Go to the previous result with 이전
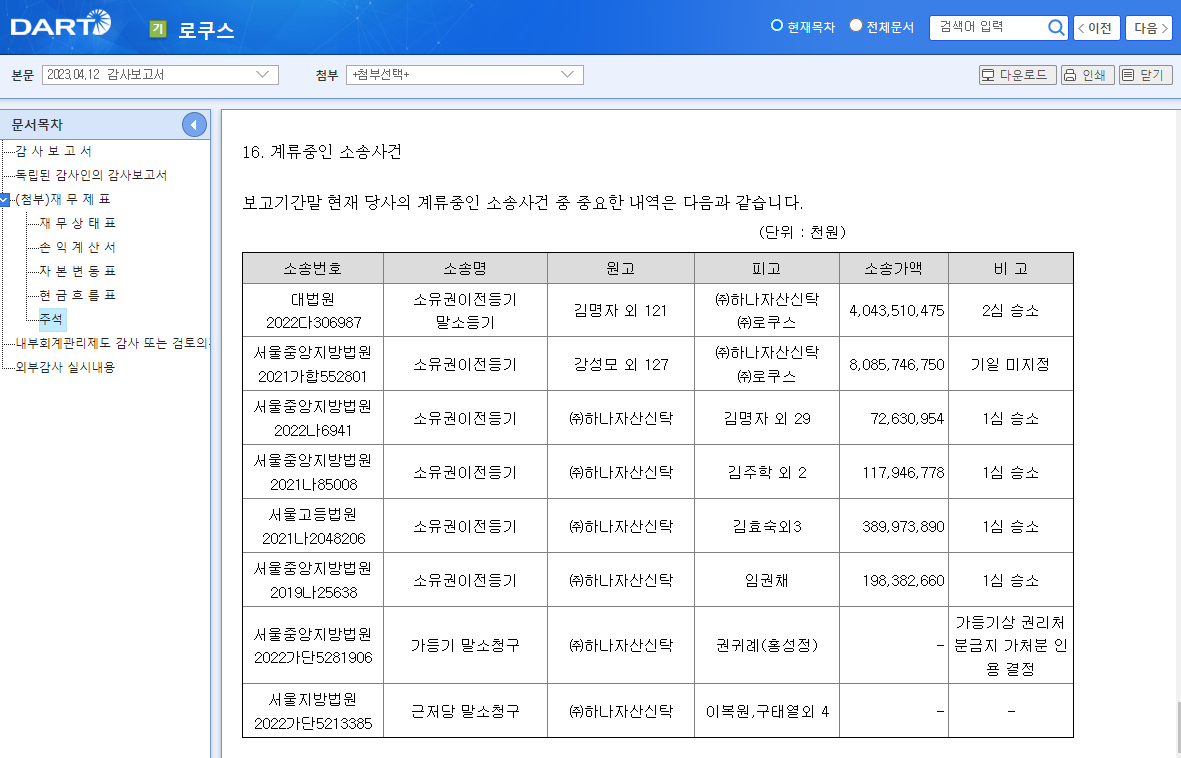The image size is (1181, 758). tap(1096, 28)
